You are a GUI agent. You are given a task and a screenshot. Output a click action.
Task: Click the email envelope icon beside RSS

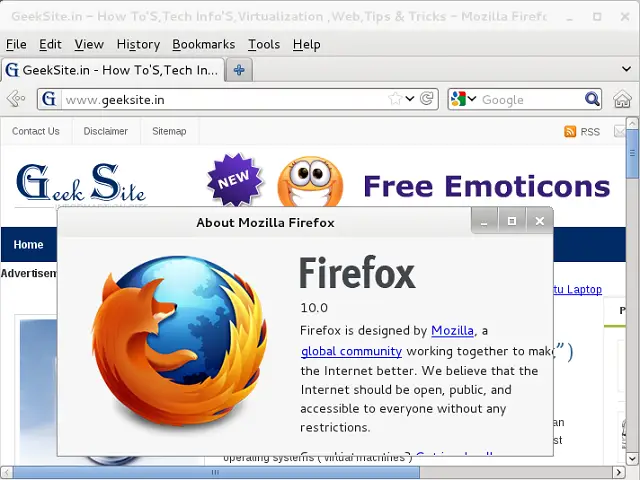point(619,131)
